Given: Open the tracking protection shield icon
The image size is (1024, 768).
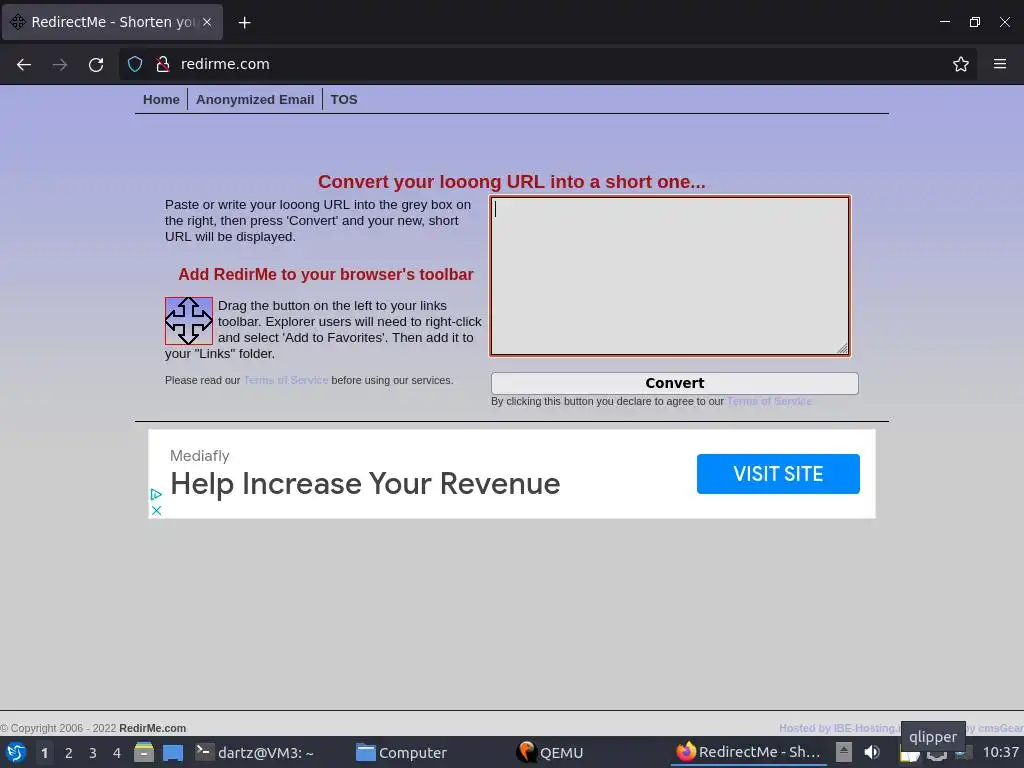Looking at the screenshot, I should coord(135,64).
